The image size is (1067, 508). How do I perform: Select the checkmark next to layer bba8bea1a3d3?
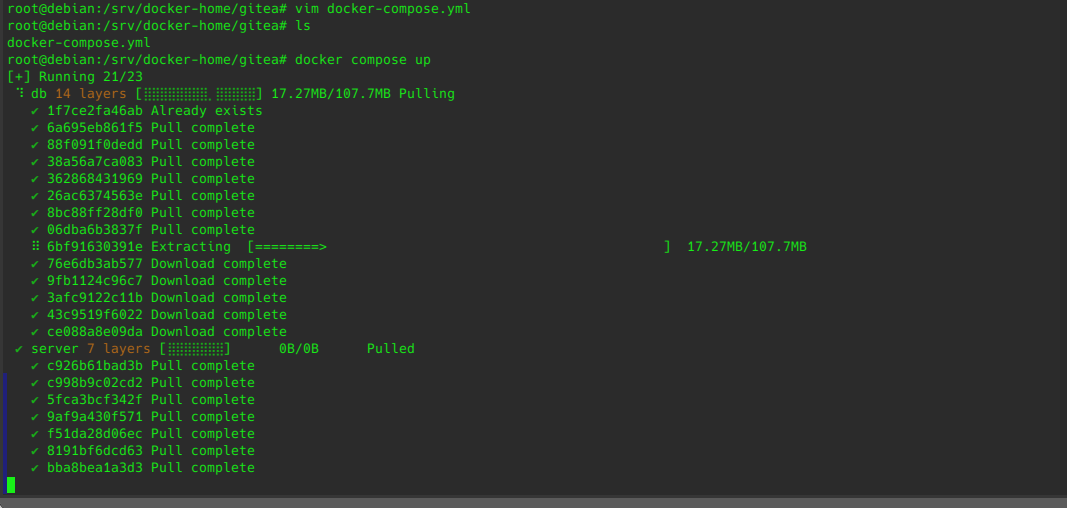pos(35,468)
